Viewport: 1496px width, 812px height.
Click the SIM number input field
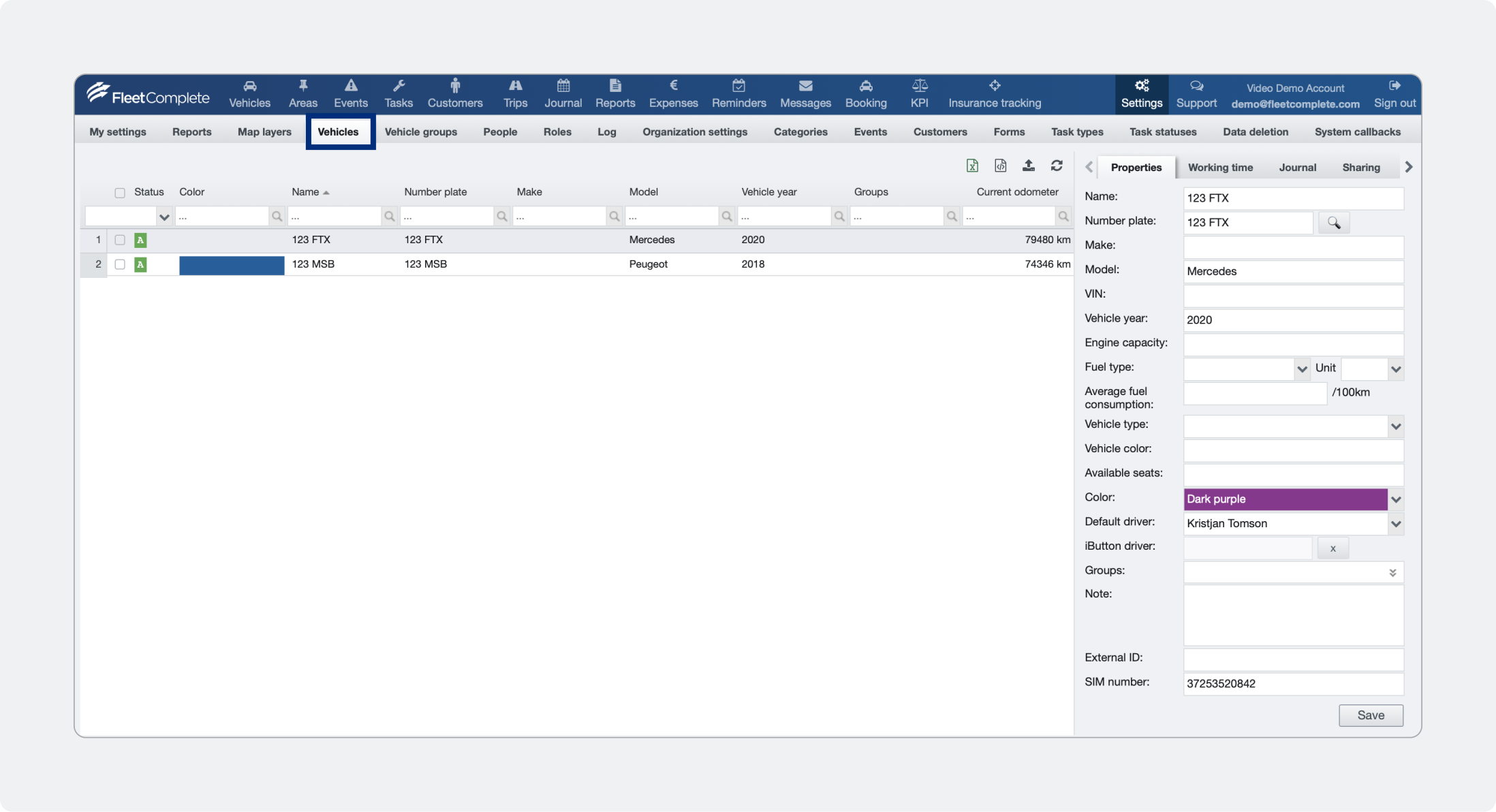(x=1292, y=684)
